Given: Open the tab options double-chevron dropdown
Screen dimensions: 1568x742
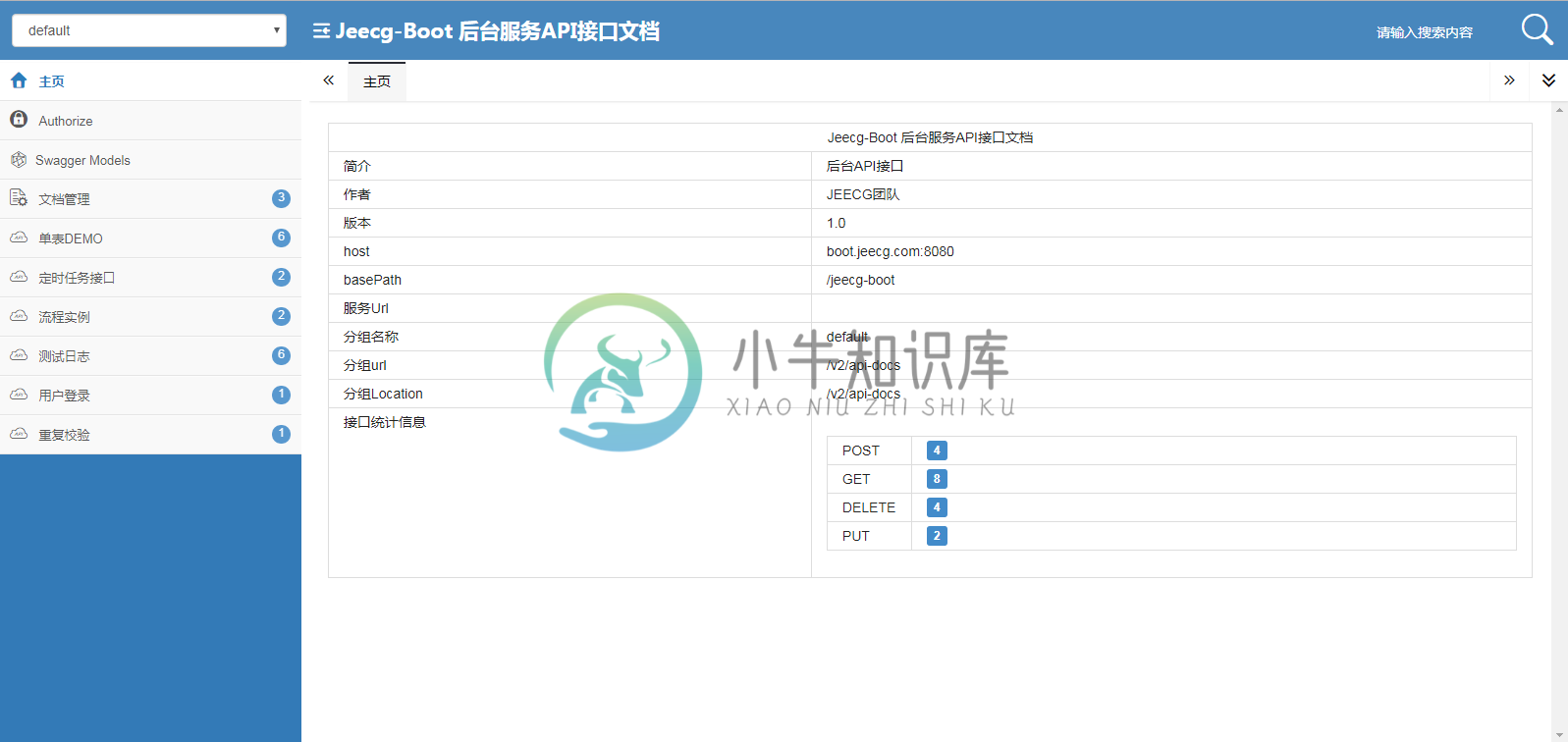Looking at the screenshot, I should 1548,80.
